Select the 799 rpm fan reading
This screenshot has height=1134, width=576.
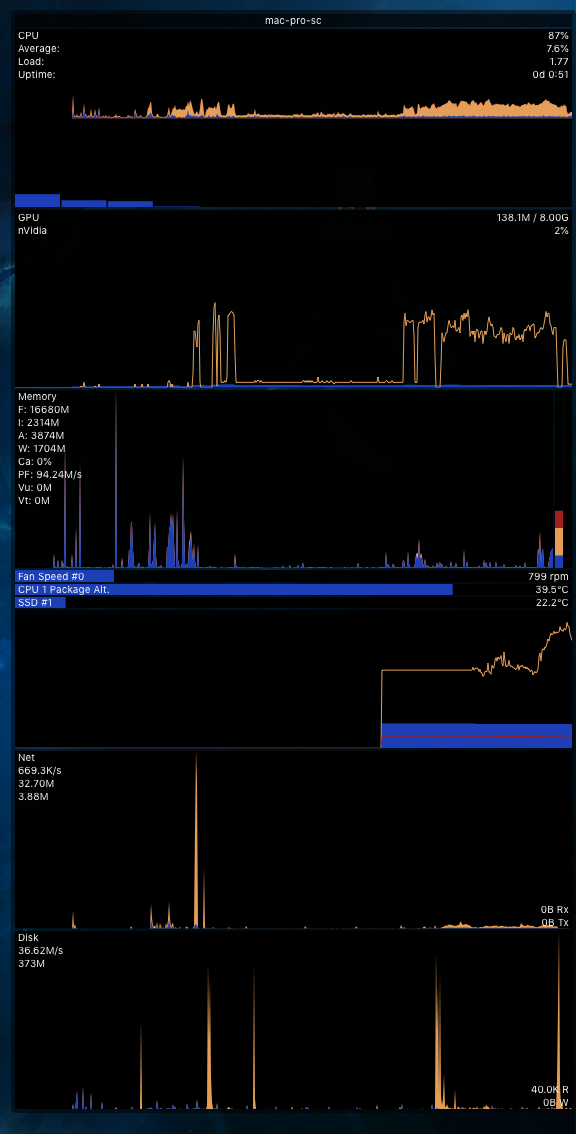tap(549, 576)
